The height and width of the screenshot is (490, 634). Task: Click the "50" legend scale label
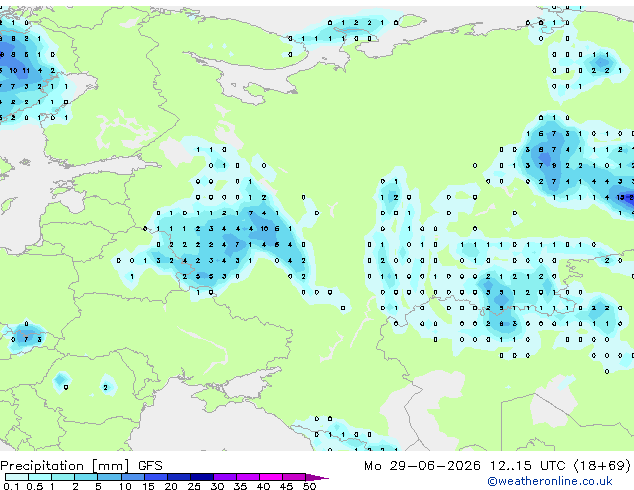point(310,486)
